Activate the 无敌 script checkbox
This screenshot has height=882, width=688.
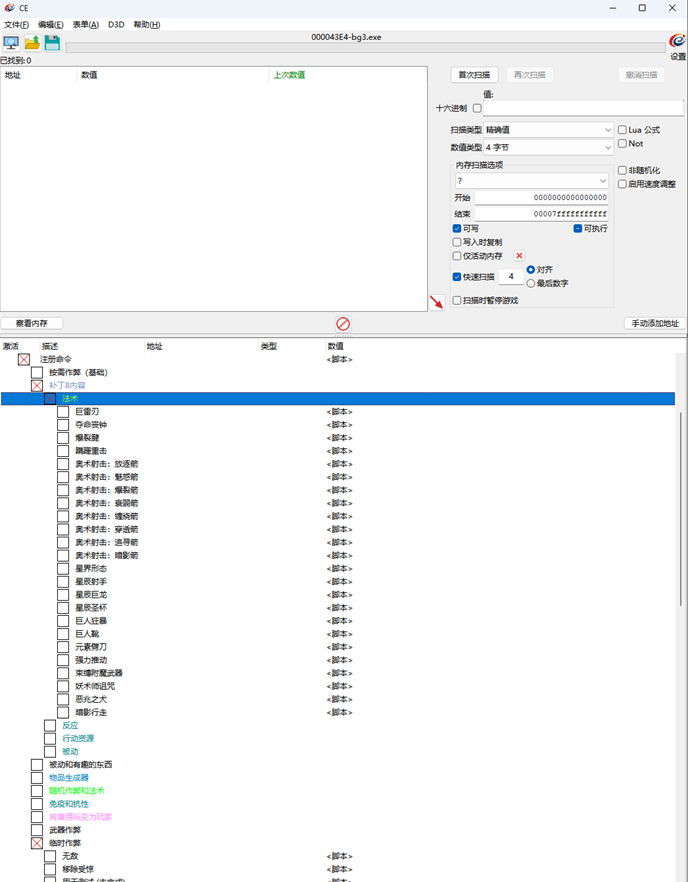tap(50, 856)
